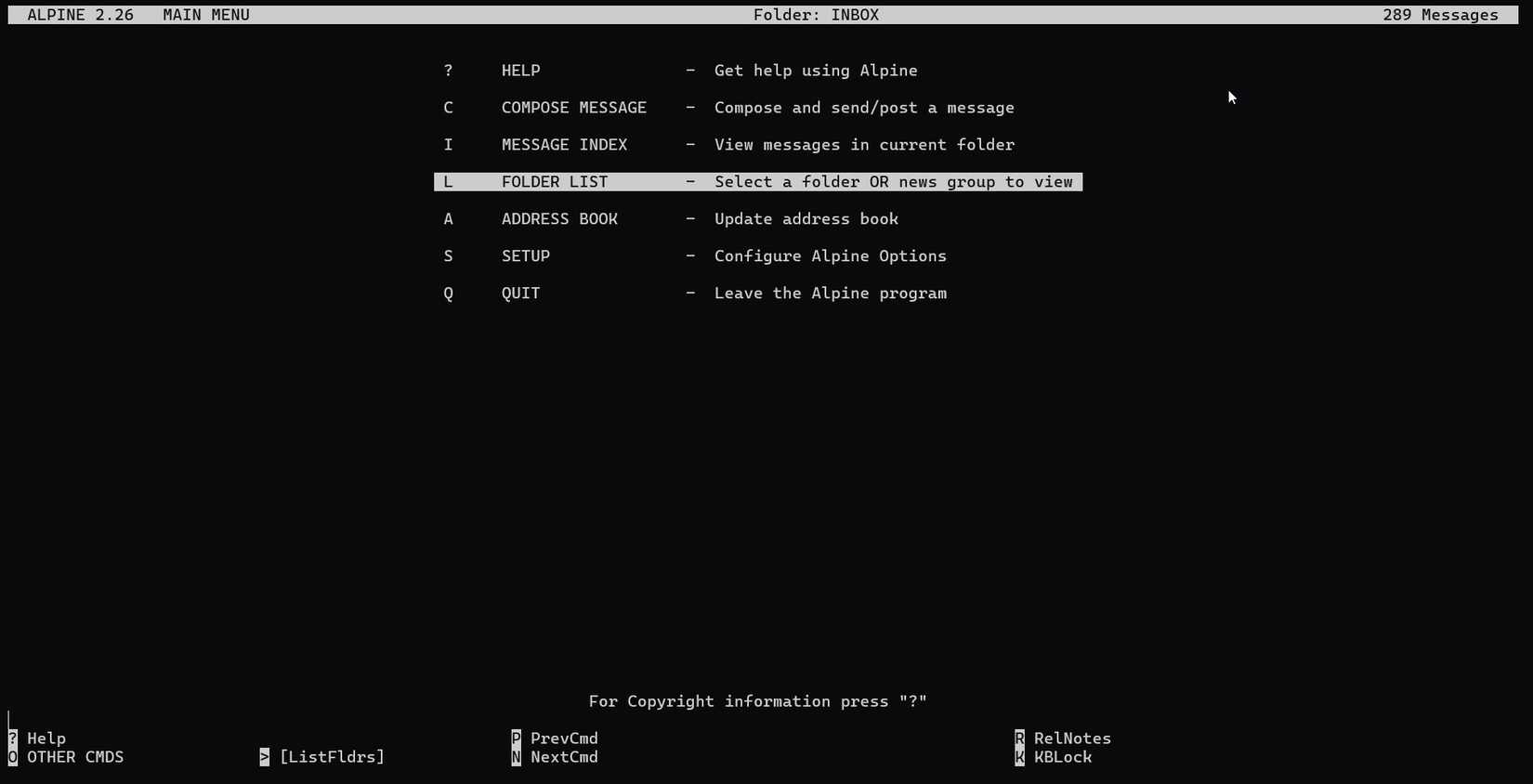Choose the highlighted FOLDER LIST entry

point(758,182)
